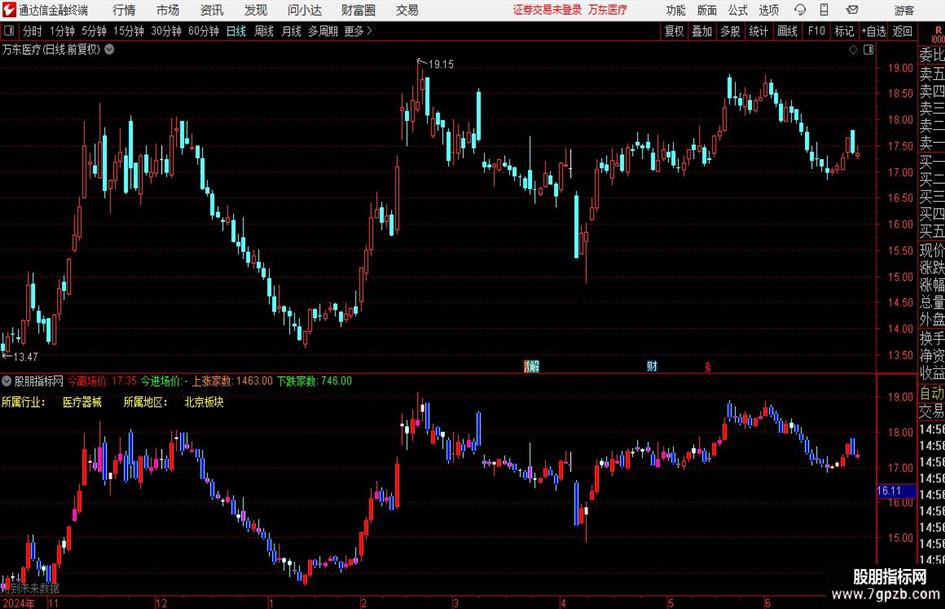Open dropdown arrow beside 万东医疗(日线 前复权)

tap(109, 49)
